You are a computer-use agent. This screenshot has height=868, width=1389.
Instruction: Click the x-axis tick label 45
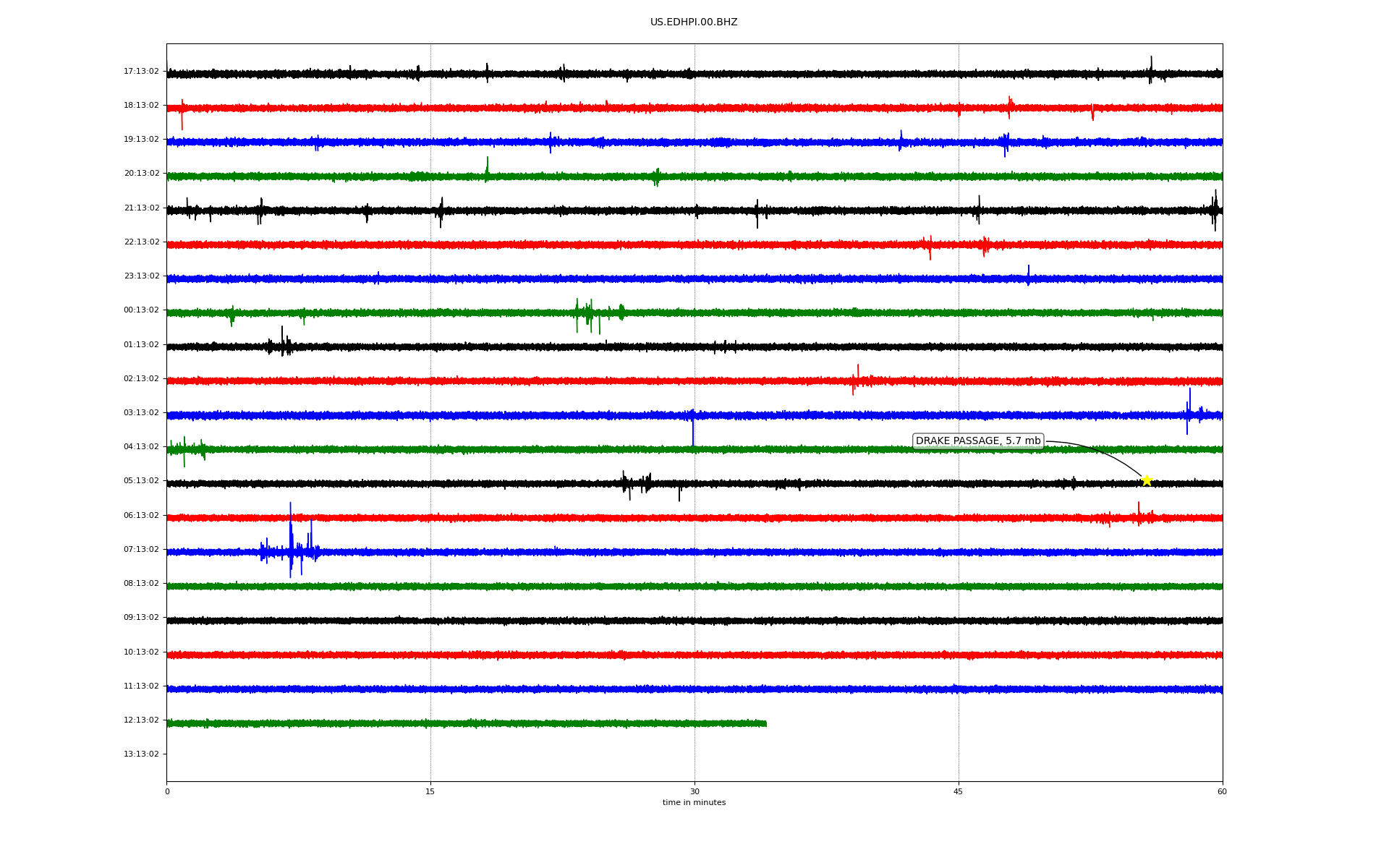959,792
